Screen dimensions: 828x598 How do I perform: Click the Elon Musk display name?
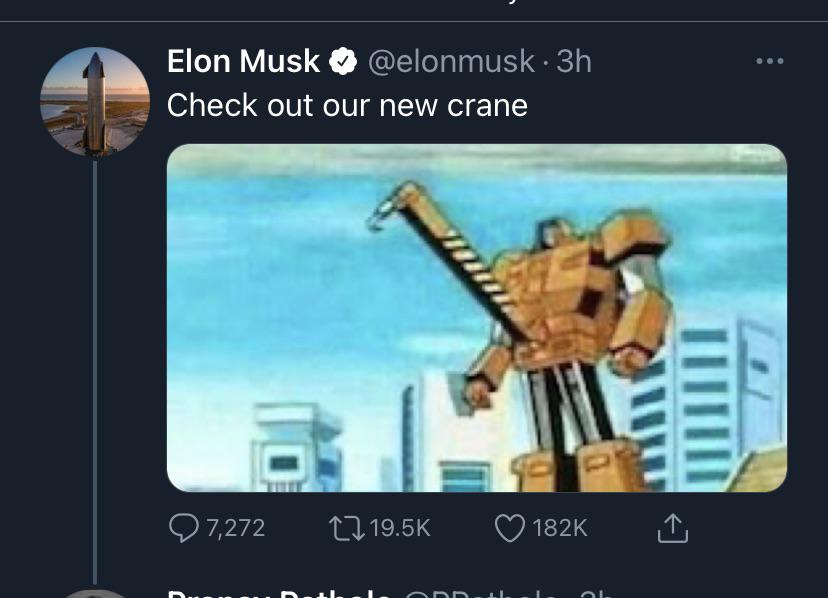click(243, 62)
